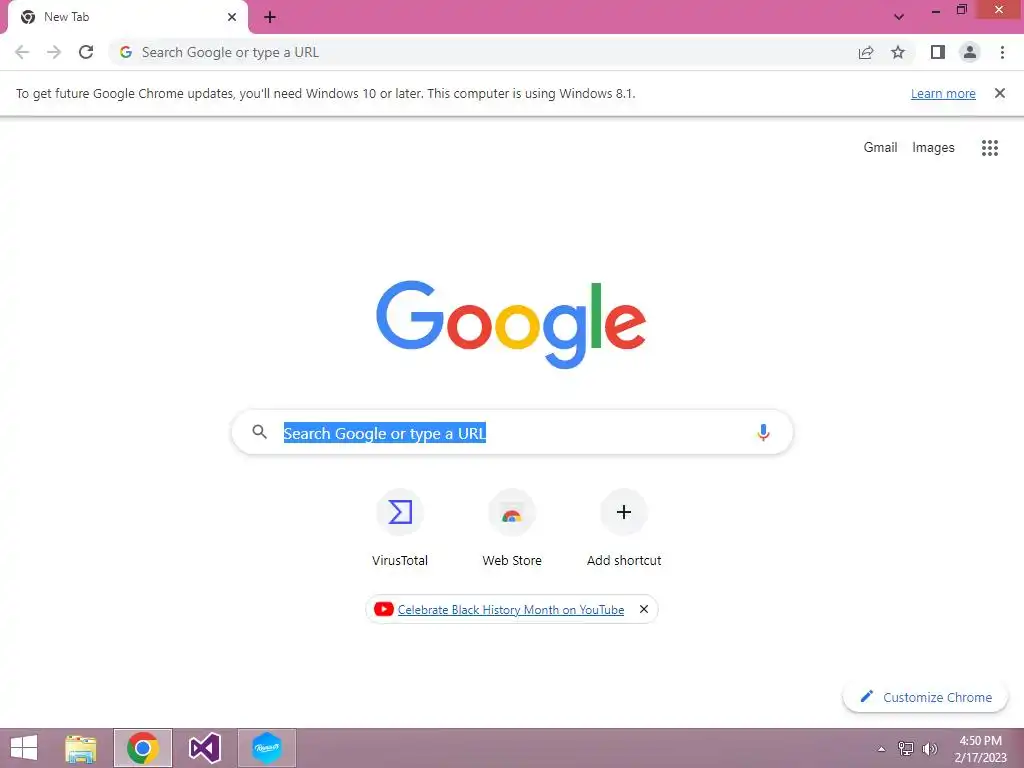Open a new tab with the plus button
This screenshot has height=768, width=1024.
pos(270,17)
